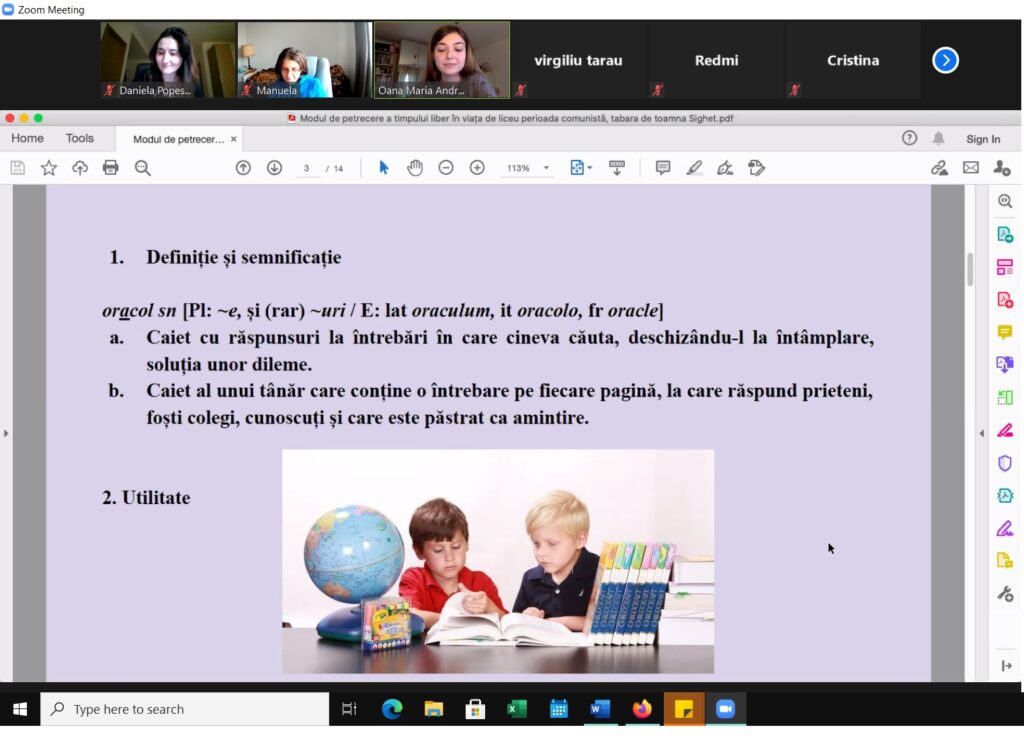1024x742 pixels.
Task: Collapse the right tools pane arrow button
Action: [1006, 666]
